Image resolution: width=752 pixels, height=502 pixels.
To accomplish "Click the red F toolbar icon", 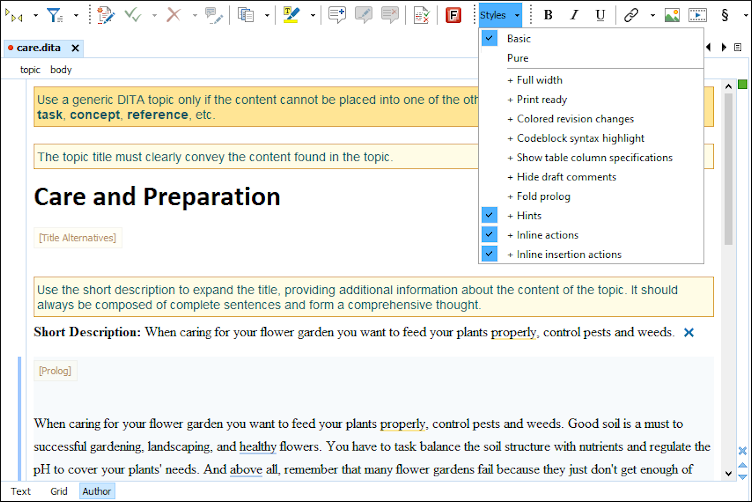I will click(x=453, y=15).
